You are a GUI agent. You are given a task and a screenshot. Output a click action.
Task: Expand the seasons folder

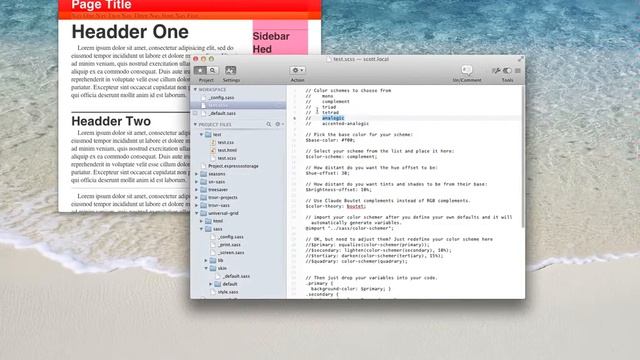(197, 174)
